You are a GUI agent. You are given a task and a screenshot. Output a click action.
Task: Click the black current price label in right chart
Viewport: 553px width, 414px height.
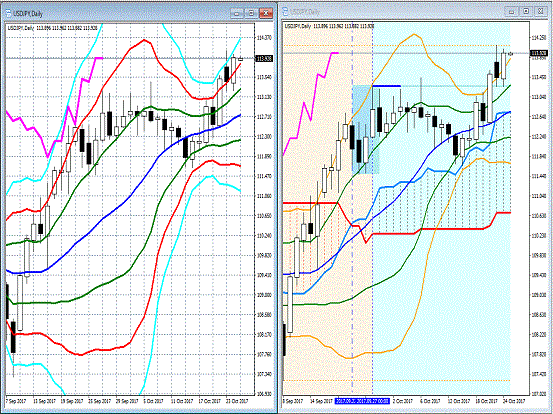pyautogui.click(x=539, y=53)
